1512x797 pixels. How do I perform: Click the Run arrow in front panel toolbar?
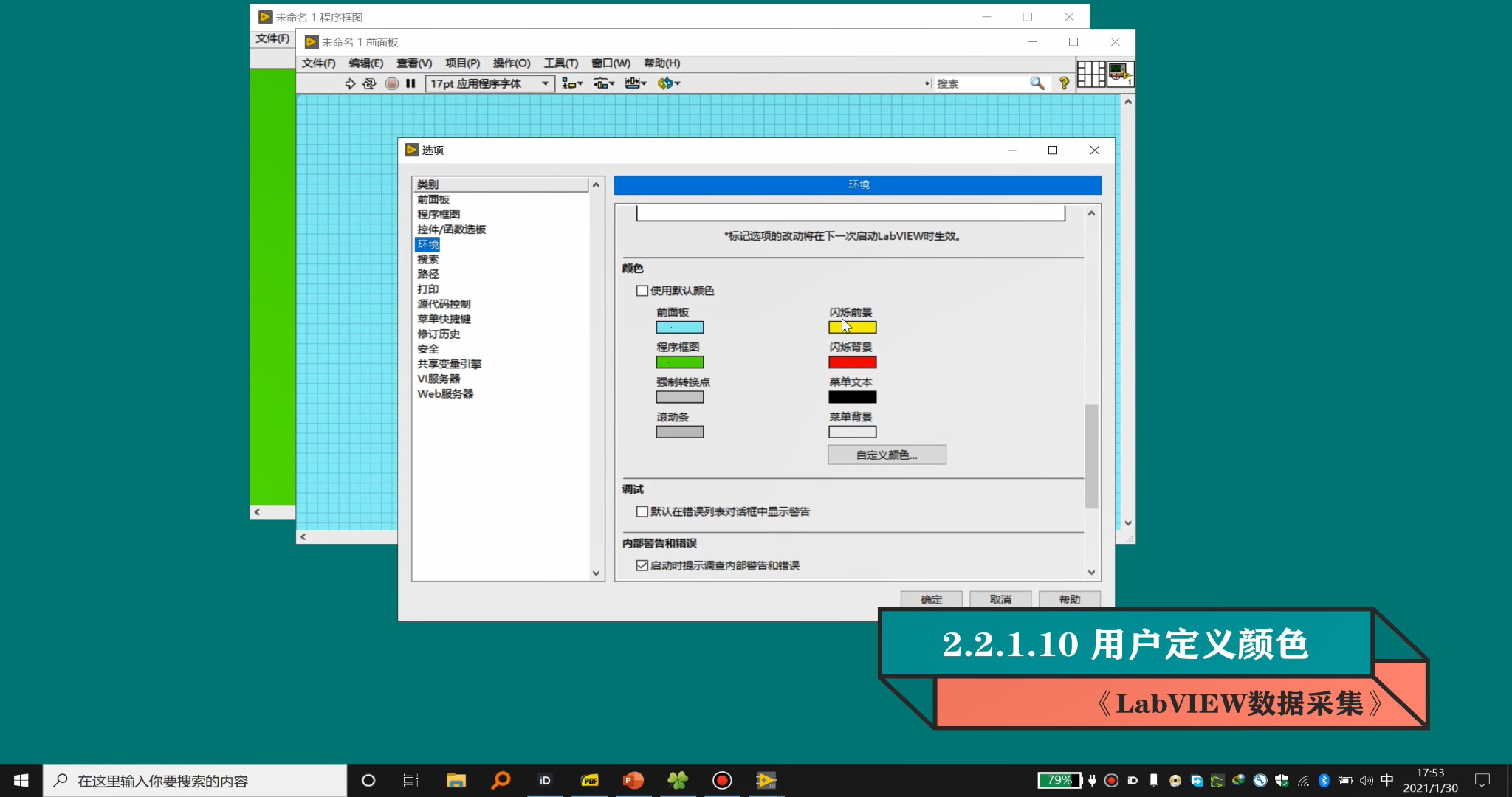350,83
